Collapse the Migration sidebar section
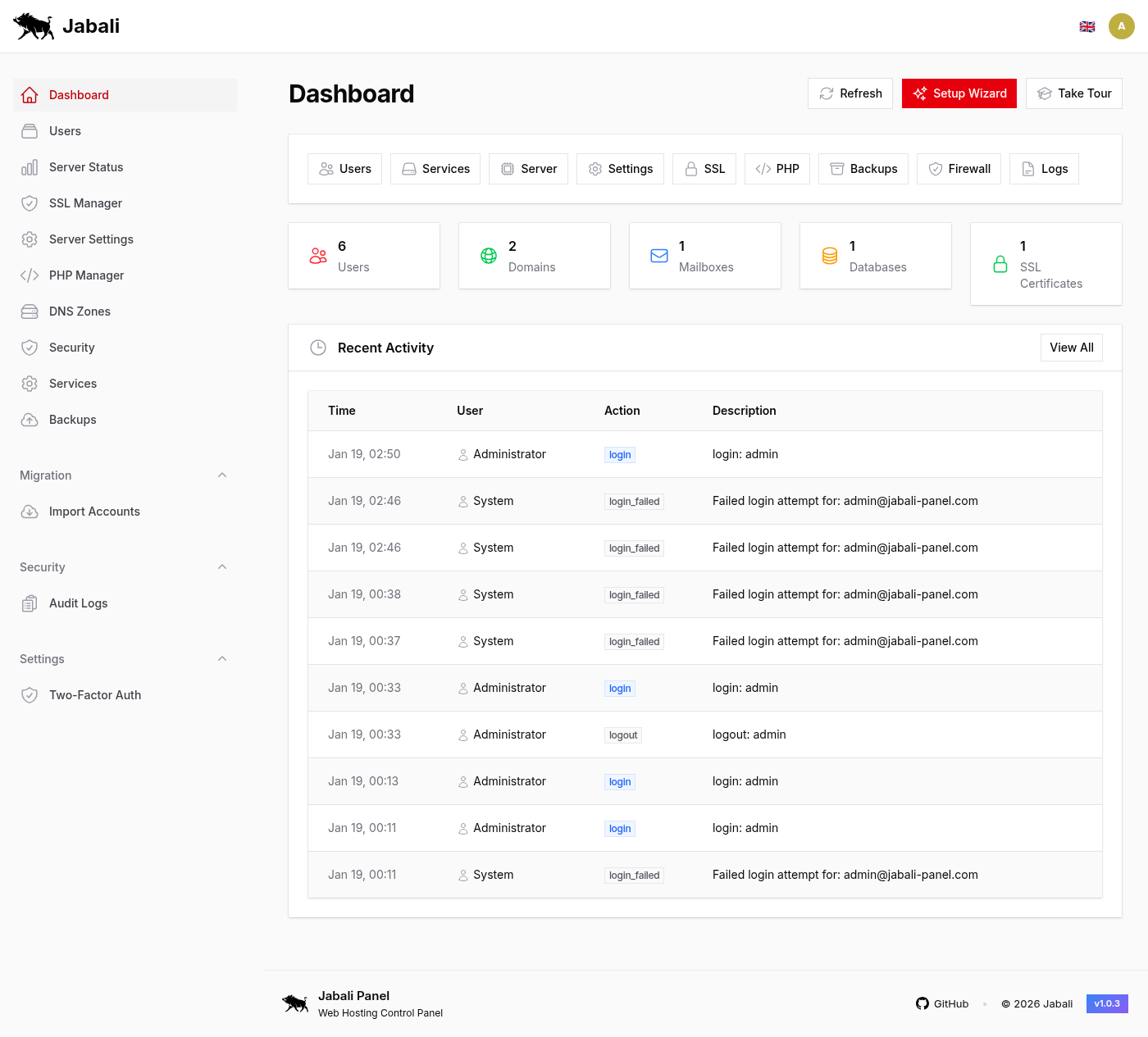 tap(222, 475)
